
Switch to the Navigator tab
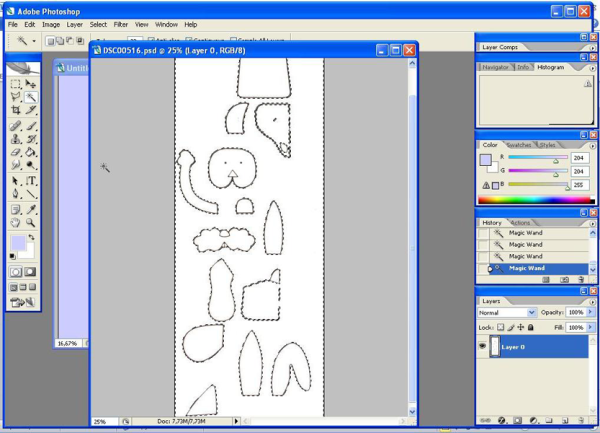(495, 67)
